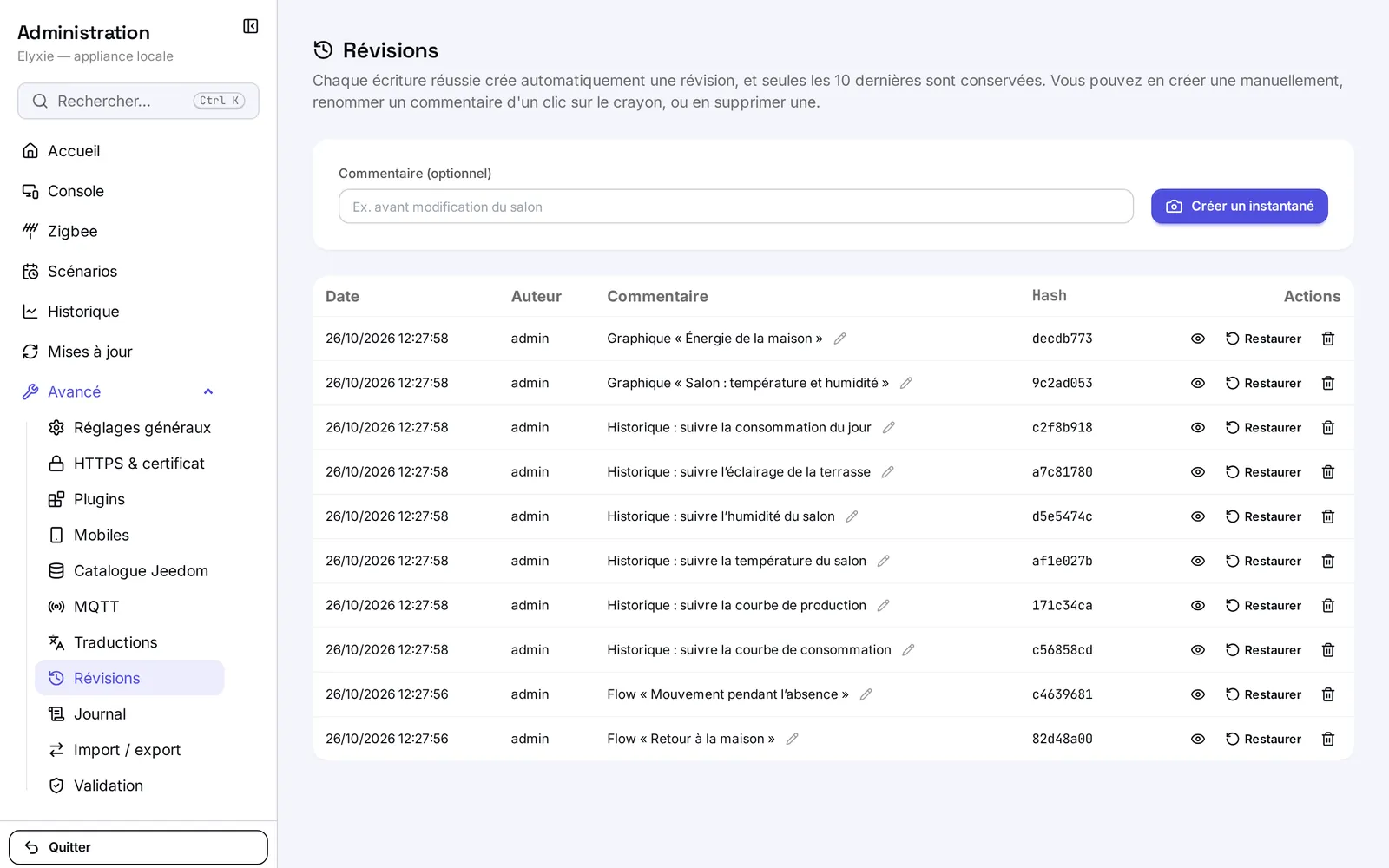Delete revision af1e027b
Viewport: 1389px width, 868px height.
point(1327,561)
